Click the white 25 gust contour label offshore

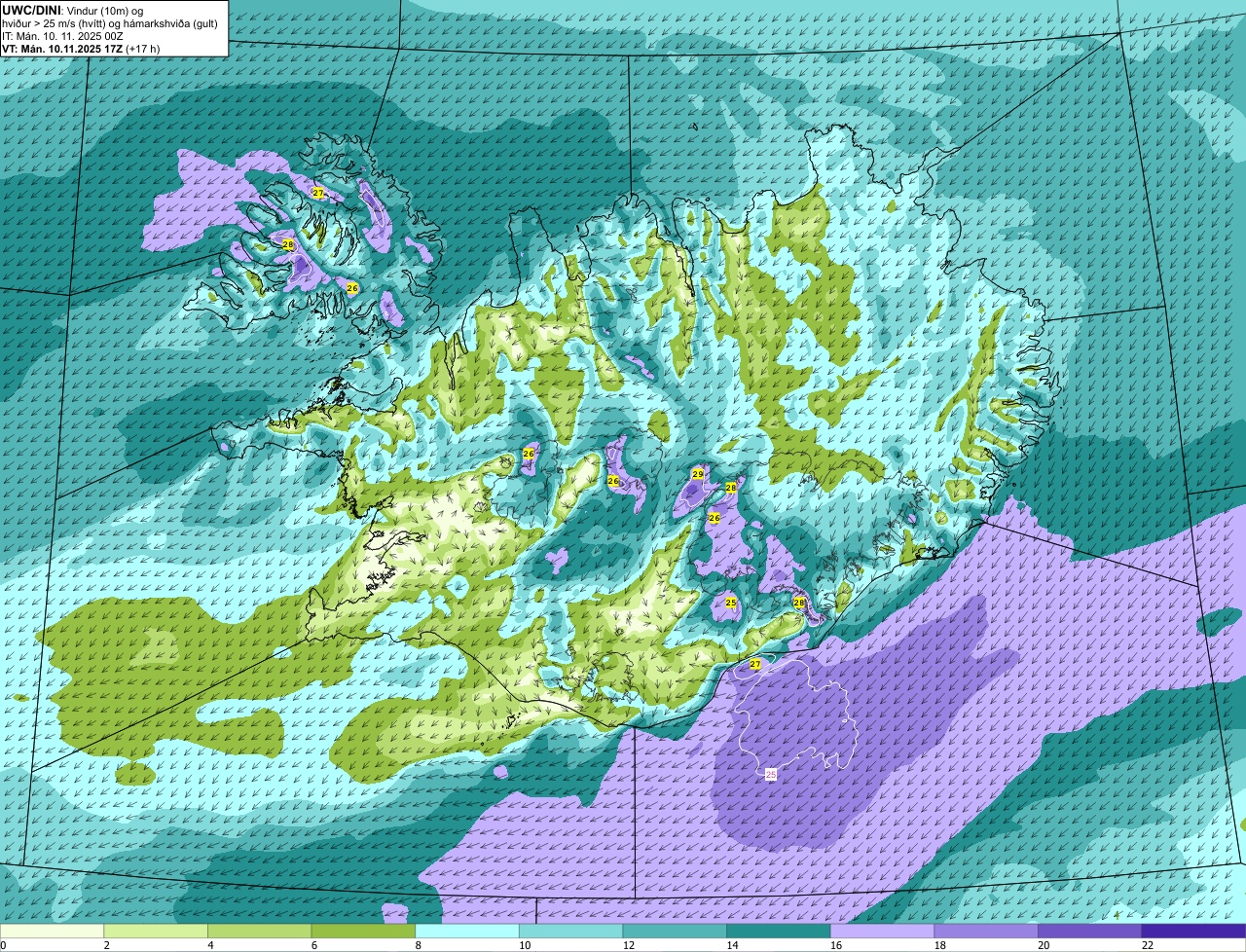[771, 775]
